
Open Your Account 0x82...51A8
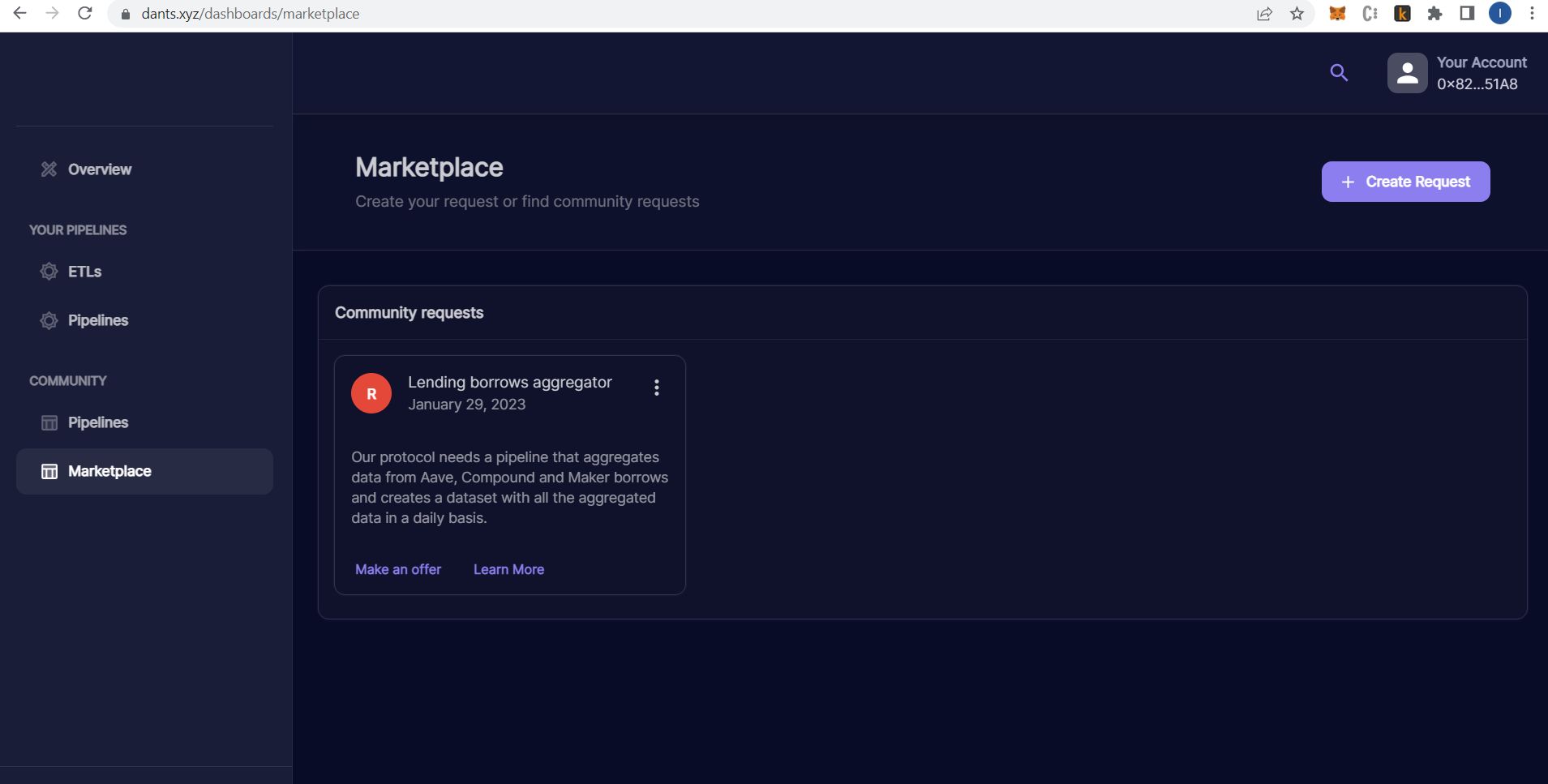pyautogui.click(x=1482, y=73)
